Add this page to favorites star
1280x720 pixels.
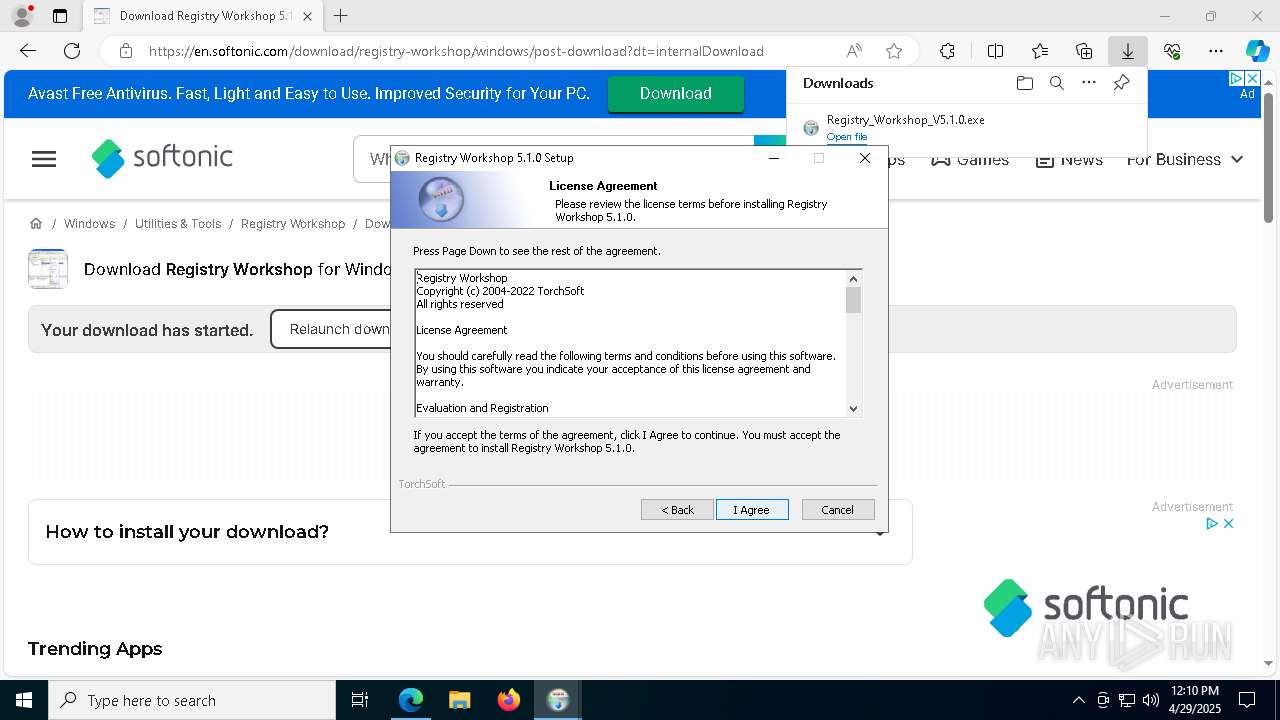pyautogui.click(x=894, y=51)
